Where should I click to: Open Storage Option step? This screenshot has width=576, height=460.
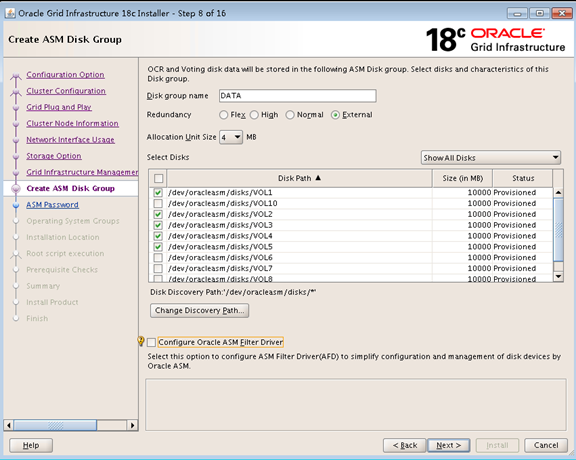tap(54, 156)
